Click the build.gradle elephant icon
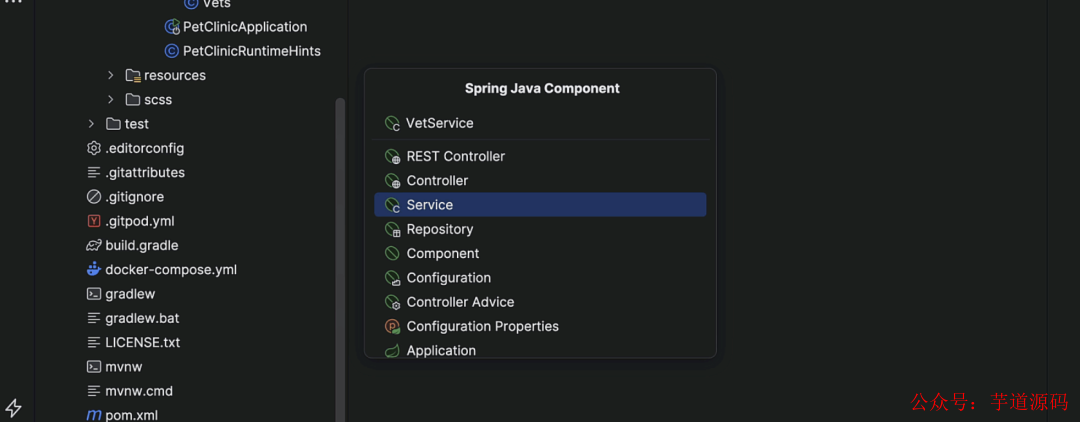The height and width of the screenshot is (422, 1080). pyautogui.click(x=94, y=245)
